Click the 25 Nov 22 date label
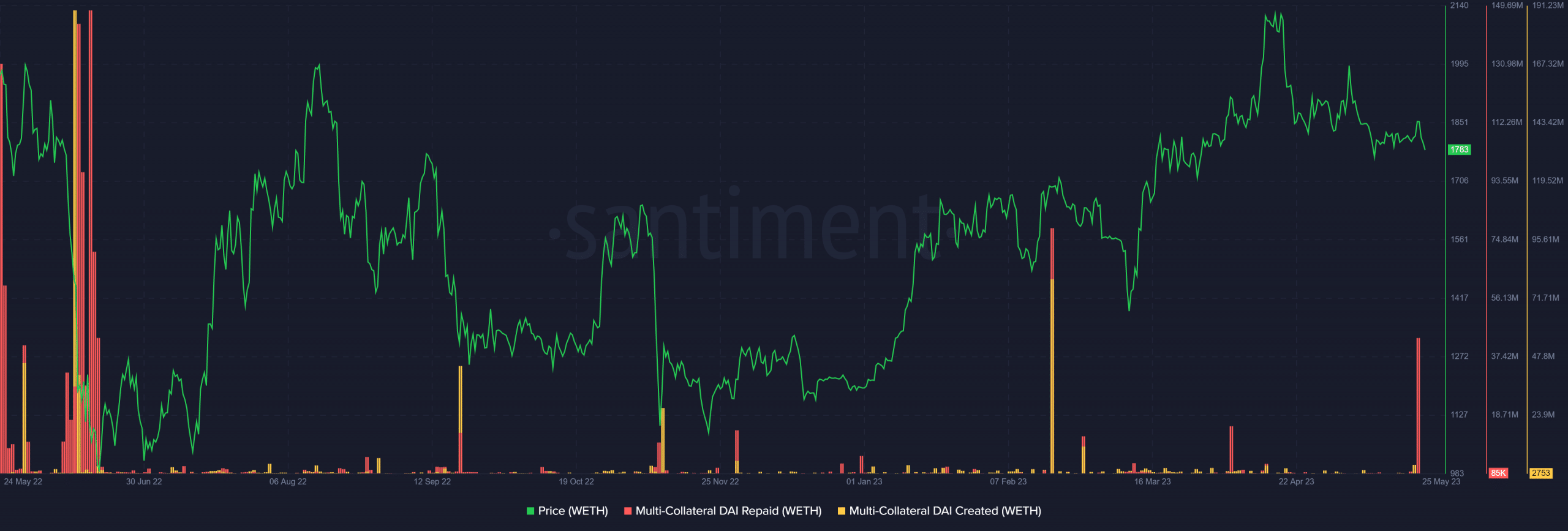This screenshot has width=1568, height=531. (720, 481)
